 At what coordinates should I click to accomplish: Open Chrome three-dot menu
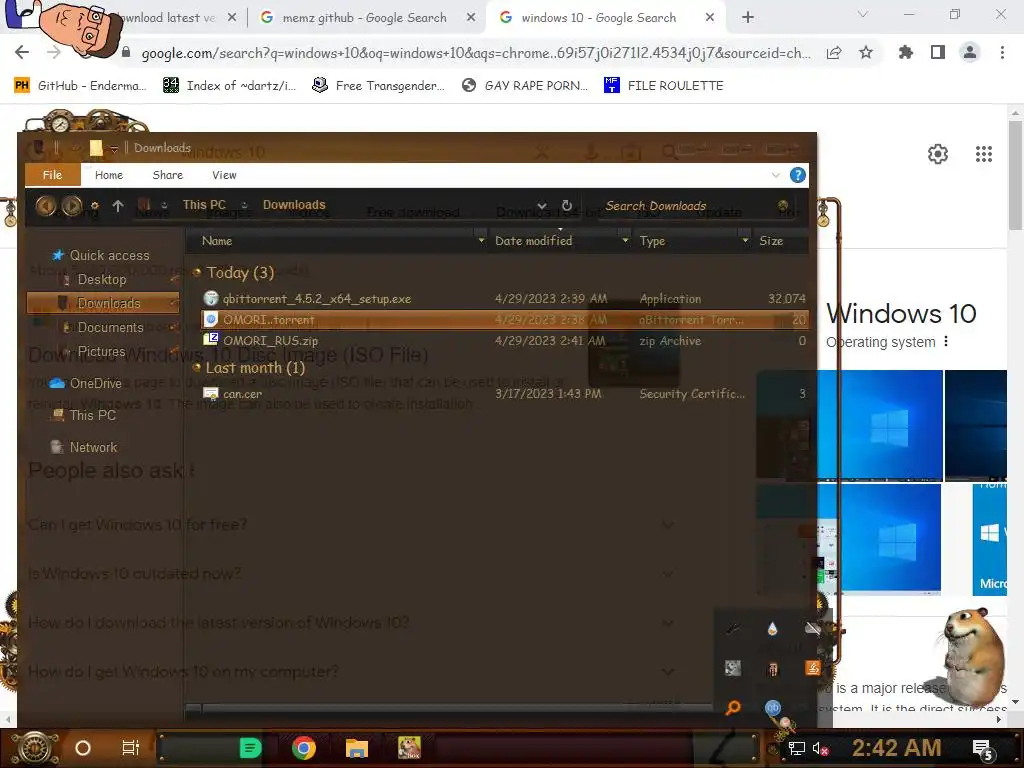pyautogui.click(x=1002, y=52)
